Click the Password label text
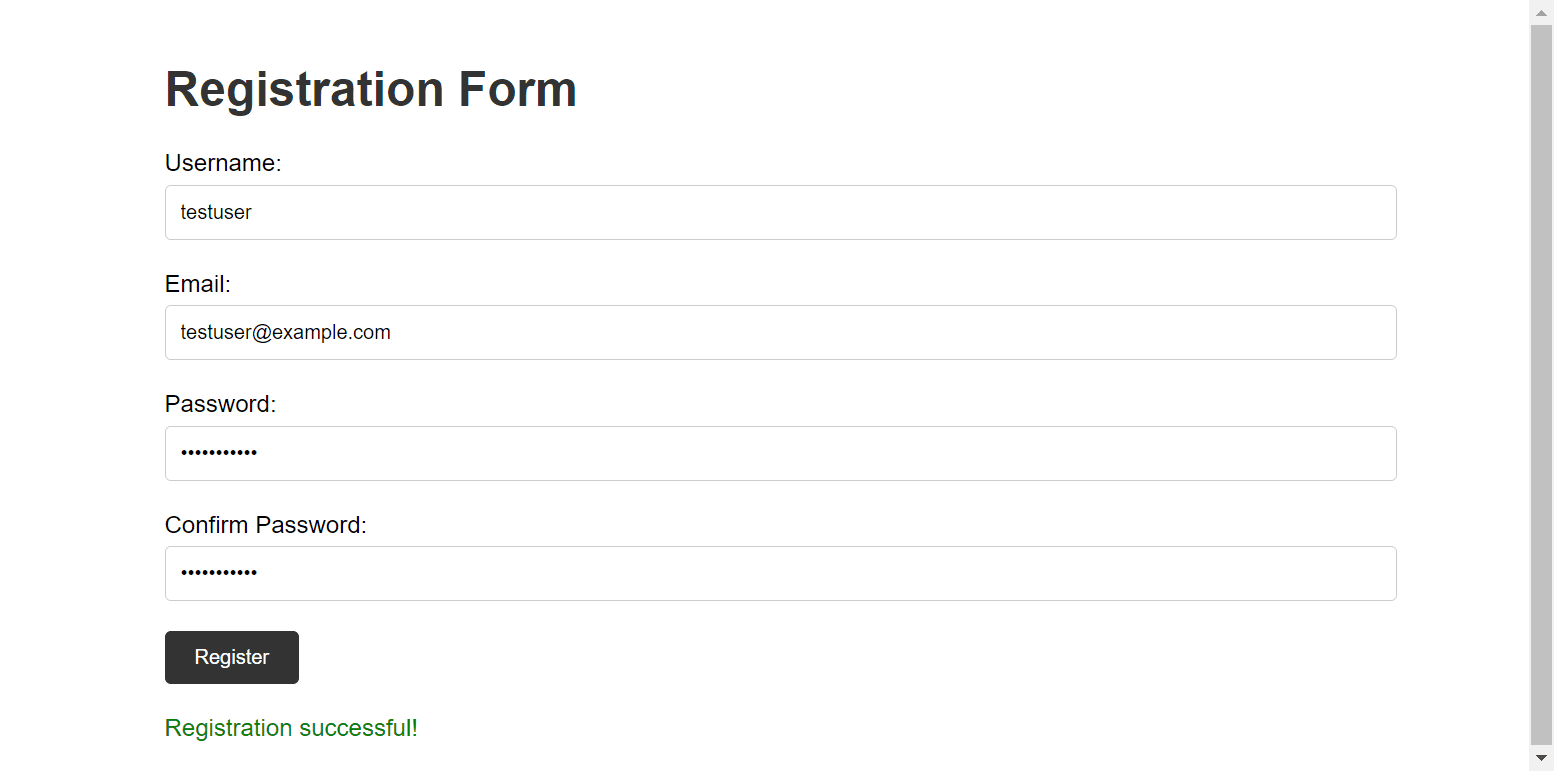The image size is (1554, 771). [x=220, y=404]
